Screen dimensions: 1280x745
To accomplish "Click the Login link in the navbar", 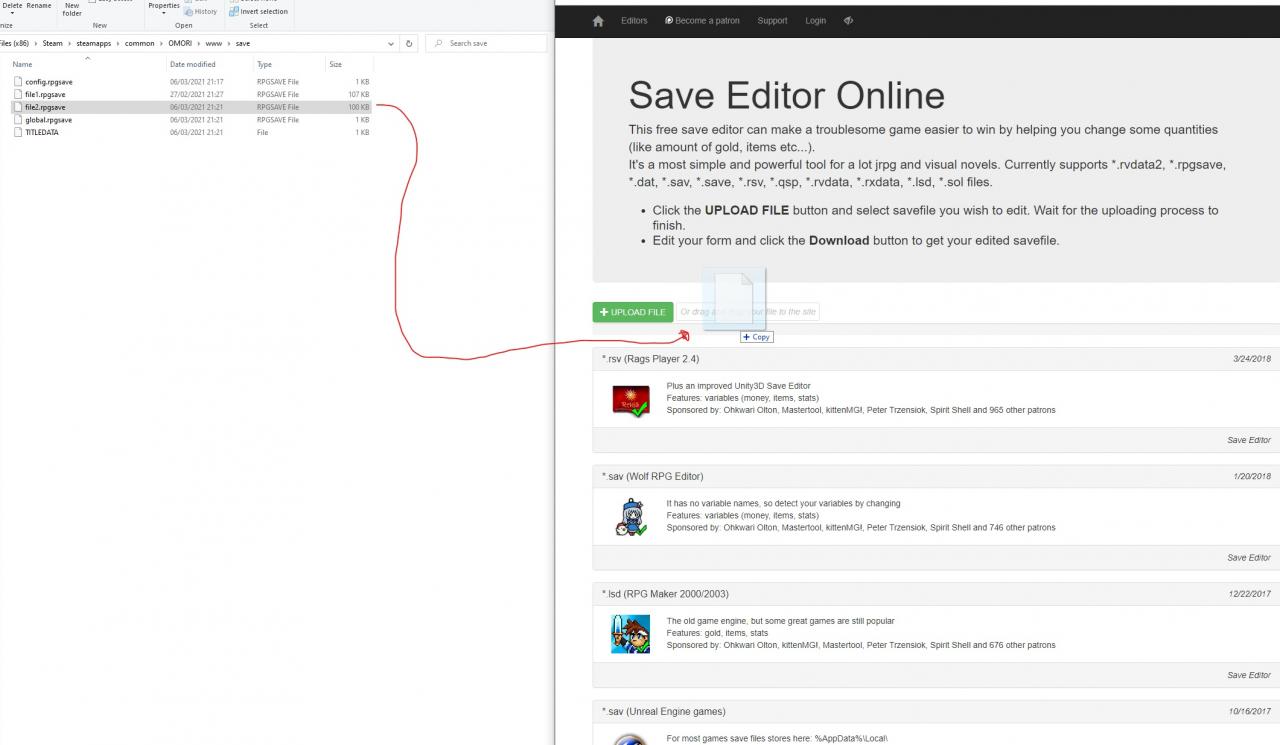I will 815,21.
